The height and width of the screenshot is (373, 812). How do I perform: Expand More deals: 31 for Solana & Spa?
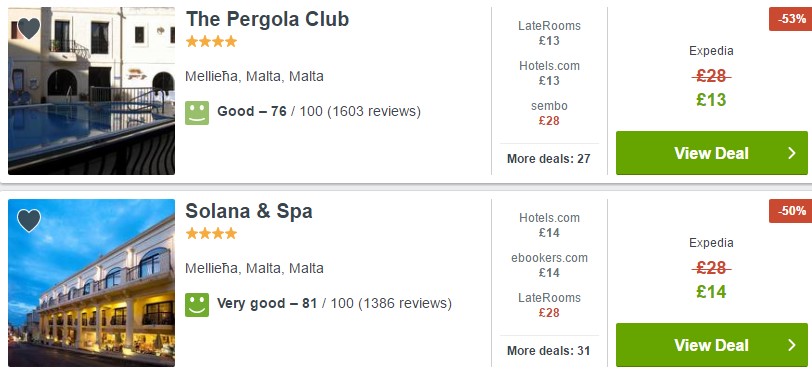click(549, 351)
